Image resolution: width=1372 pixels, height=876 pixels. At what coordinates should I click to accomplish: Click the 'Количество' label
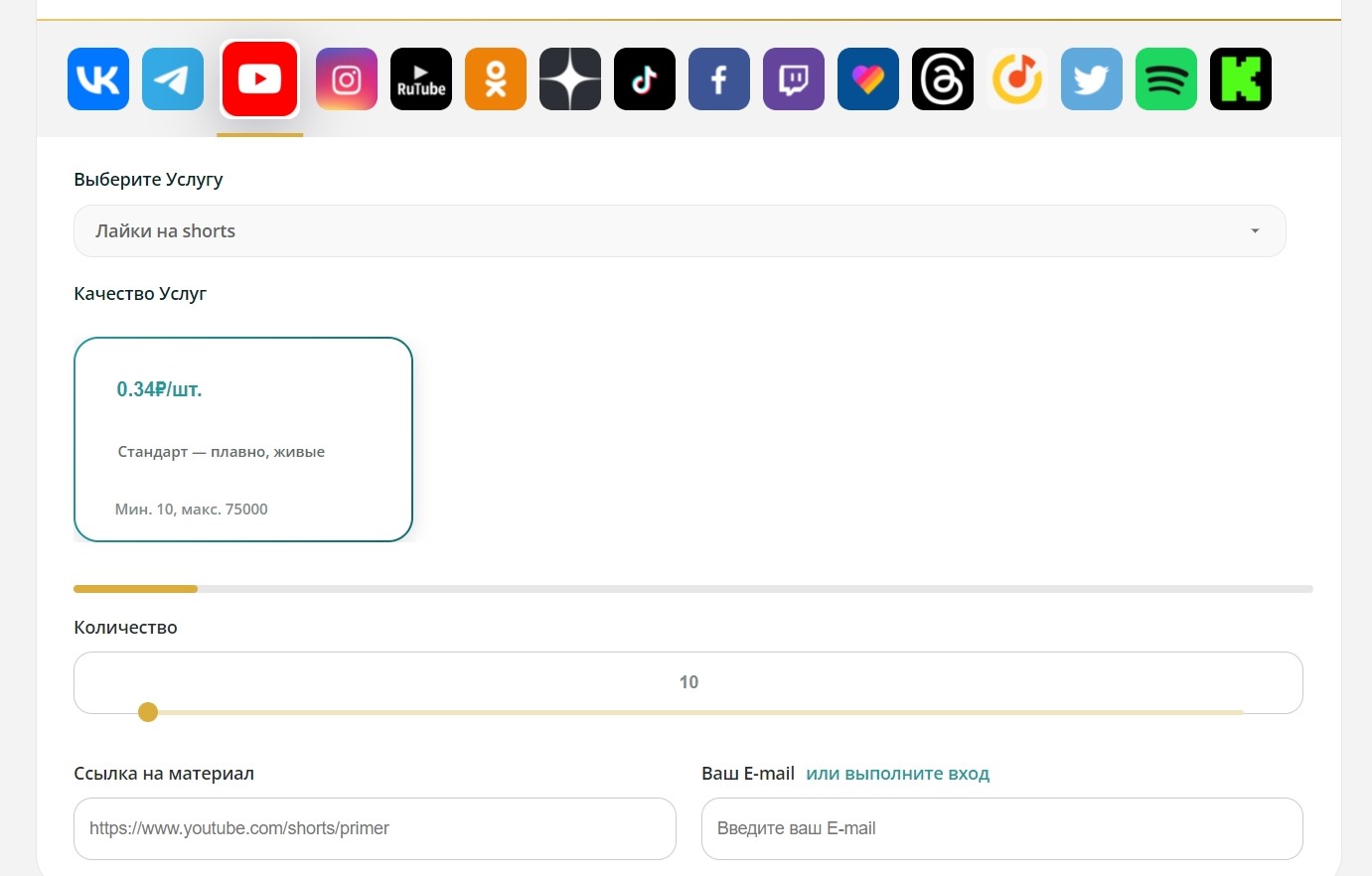point(125,628)
